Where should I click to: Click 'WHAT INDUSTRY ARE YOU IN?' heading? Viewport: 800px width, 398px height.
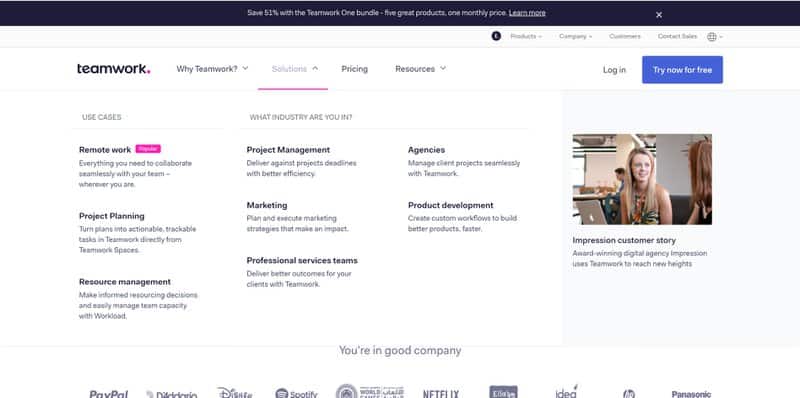(301, 117)
